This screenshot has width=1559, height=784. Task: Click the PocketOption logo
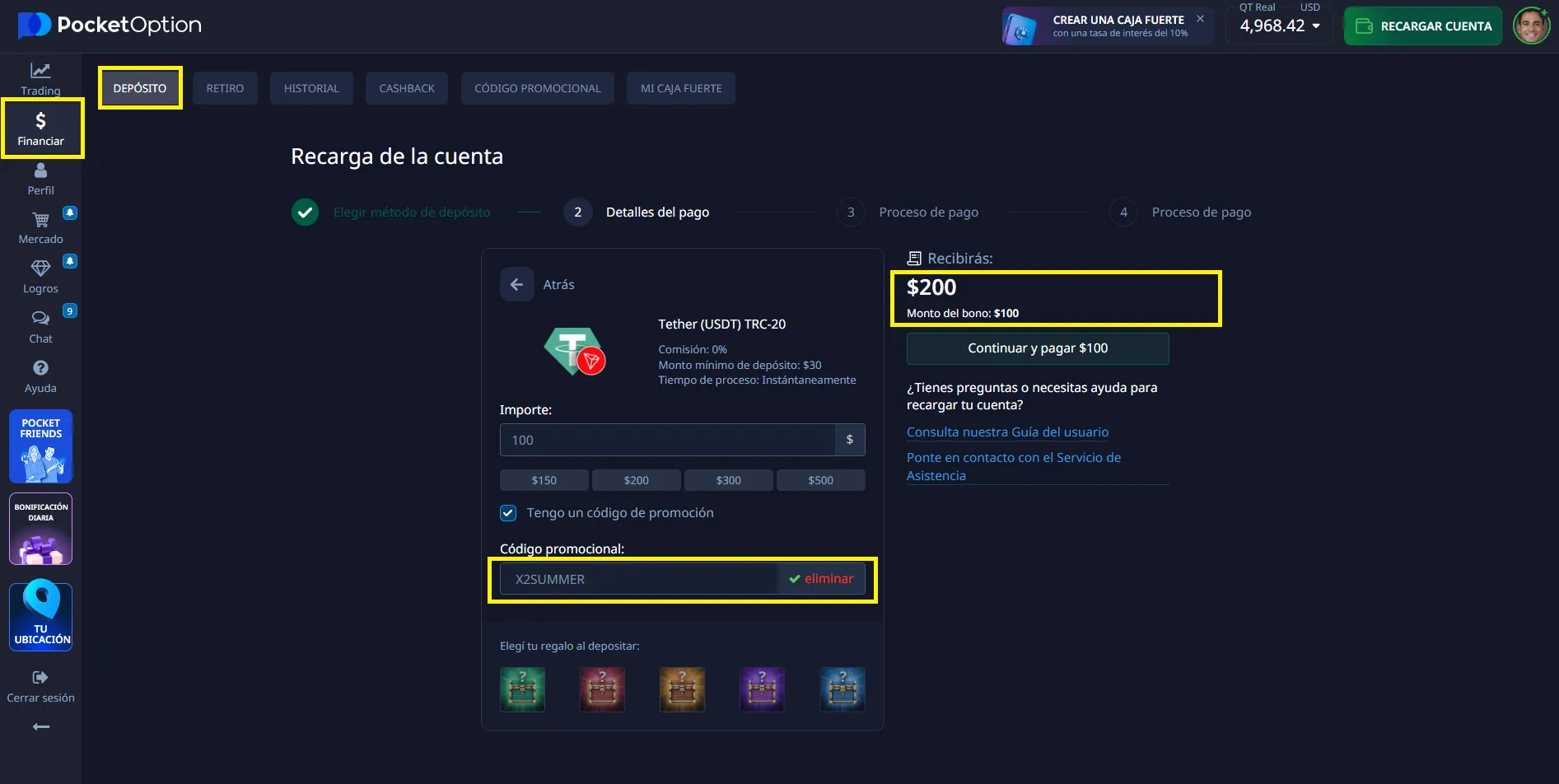click(x=110, y=25)
